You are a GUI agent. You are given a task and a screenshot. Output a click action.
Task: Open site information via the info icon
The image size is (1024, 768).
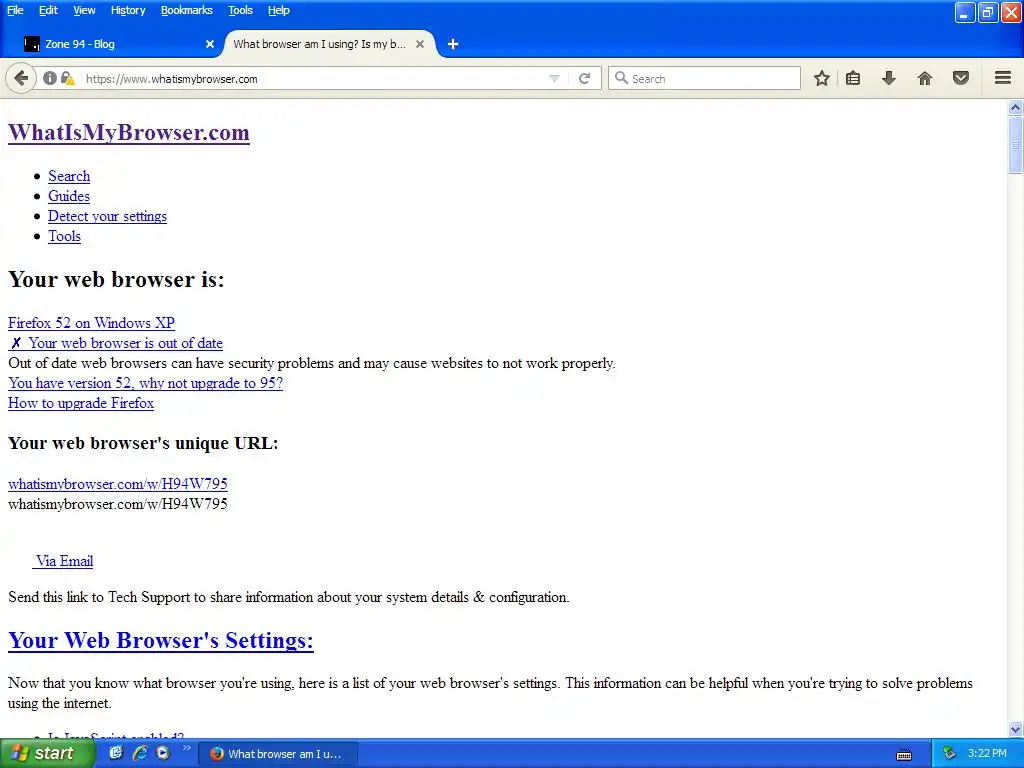50,78
